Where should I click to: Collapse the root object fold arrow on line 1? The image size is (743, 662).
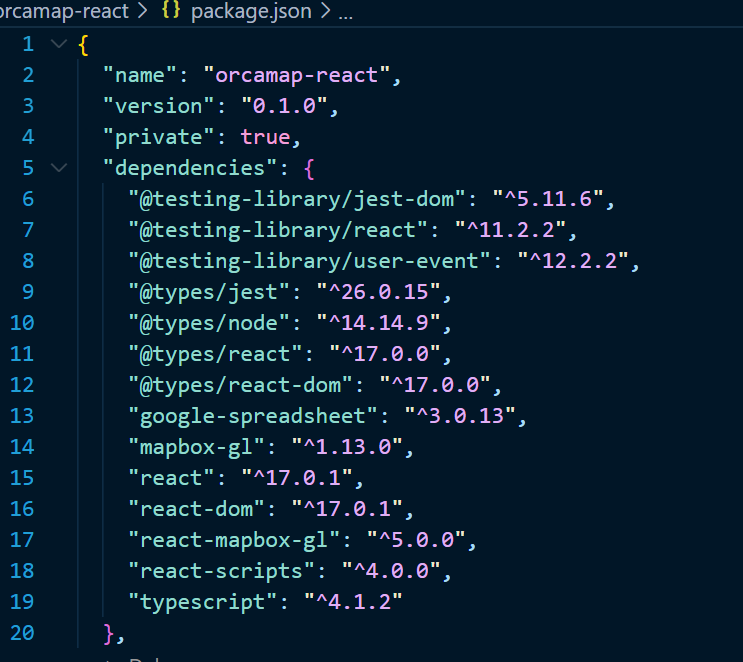[59, 45]
